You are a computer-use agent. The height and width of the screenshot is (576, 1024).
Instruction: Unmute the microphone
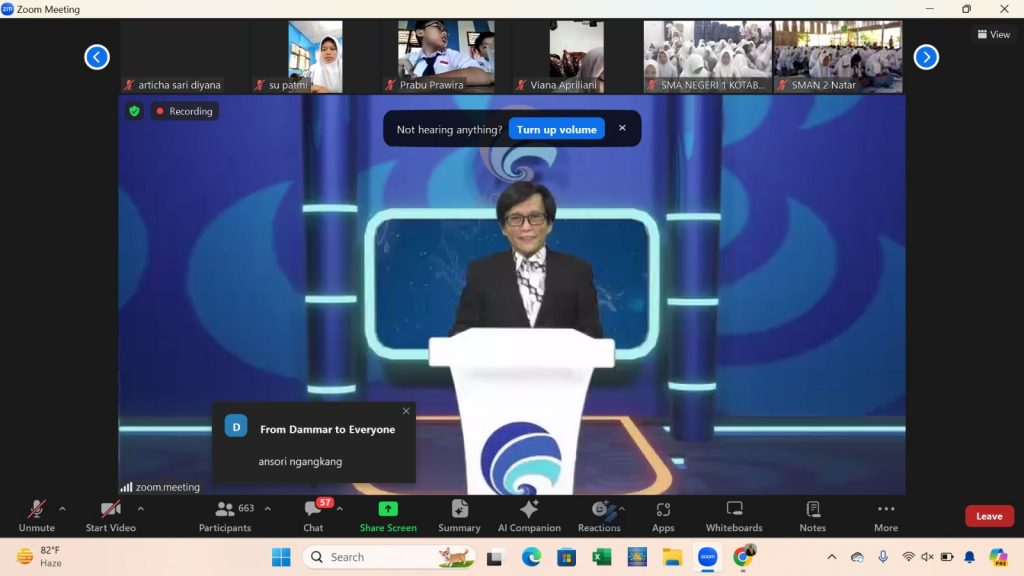tap(37, 509)
